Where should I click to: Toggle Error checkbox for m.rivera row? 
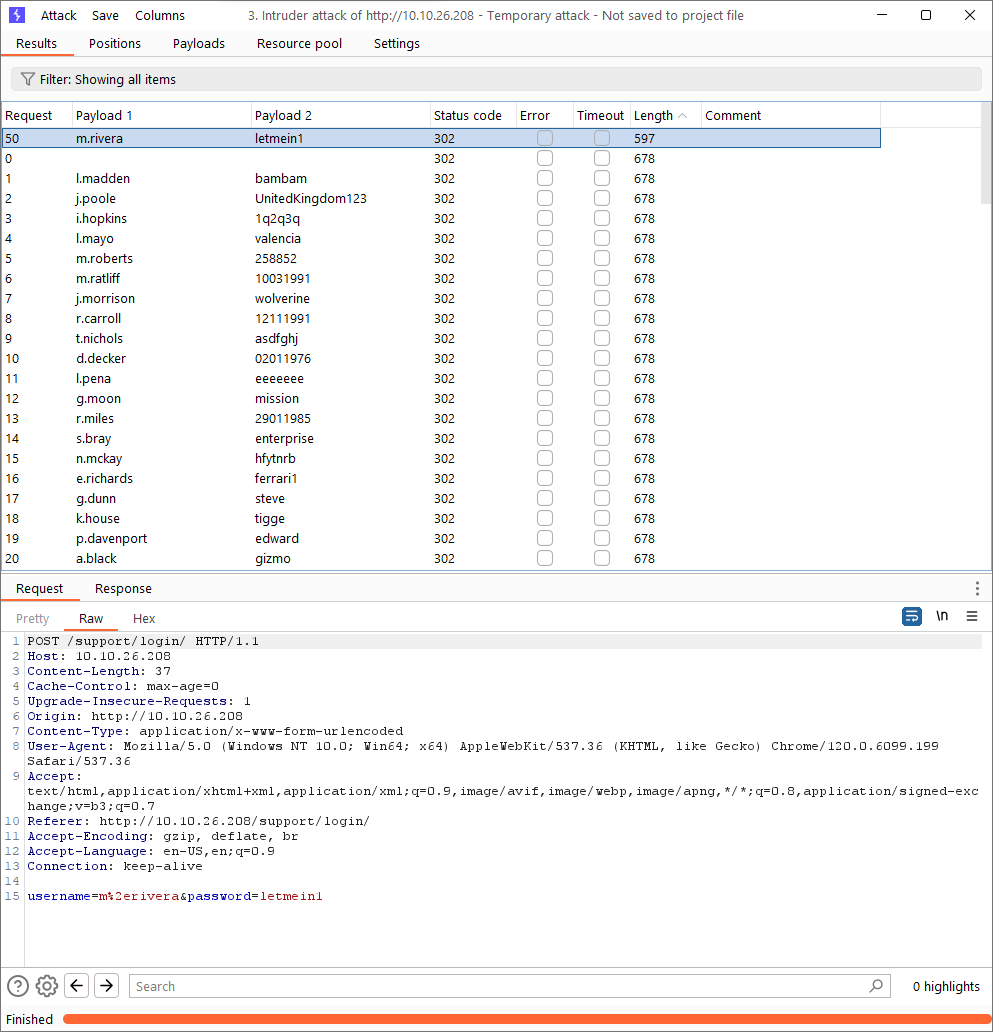pyautogui.click(x=545, y=138)
